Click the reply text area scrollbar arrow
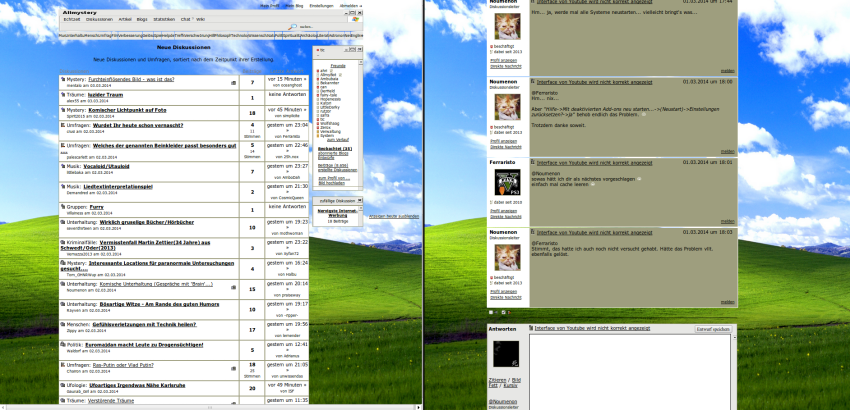This screenshot has height=410, width=850. point(735,337)
